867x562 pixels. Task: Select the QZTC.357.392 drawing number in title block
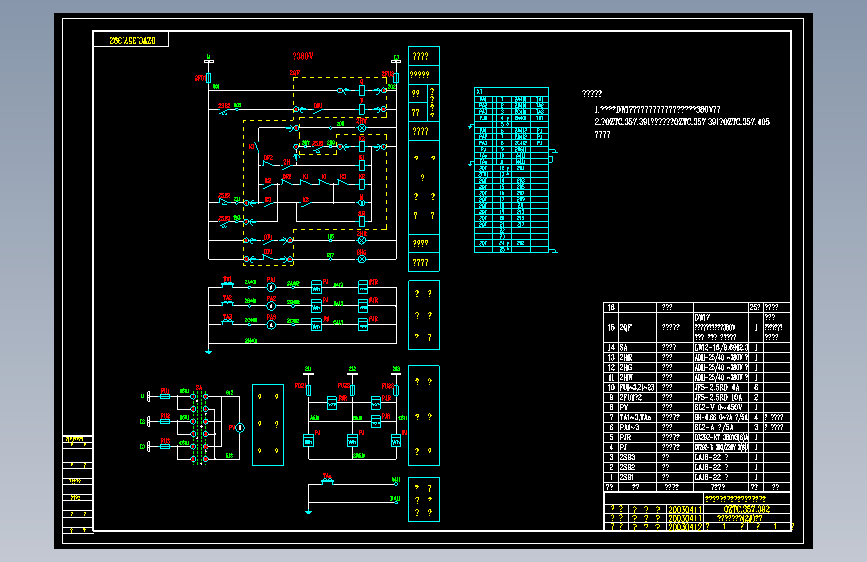point(746,509)
